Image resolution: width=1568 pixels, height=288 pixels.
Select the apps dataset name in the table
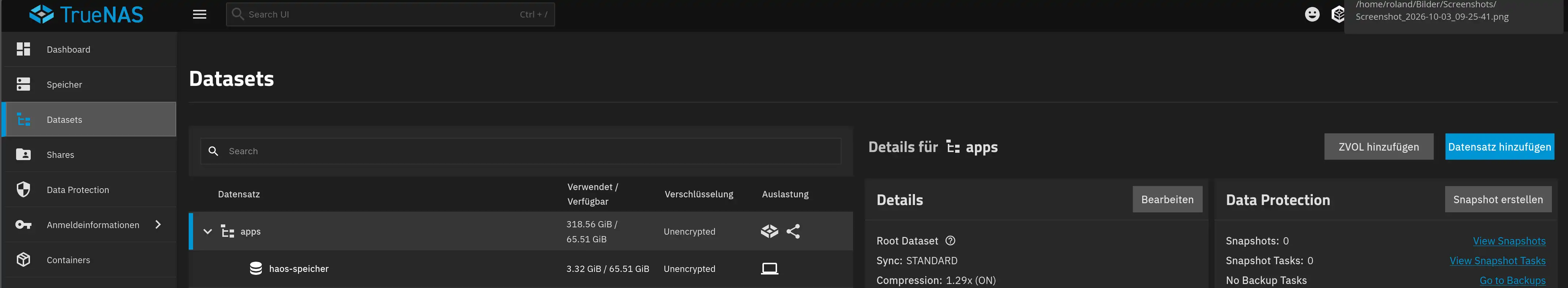pyautogui.click(x=250, y=231)
